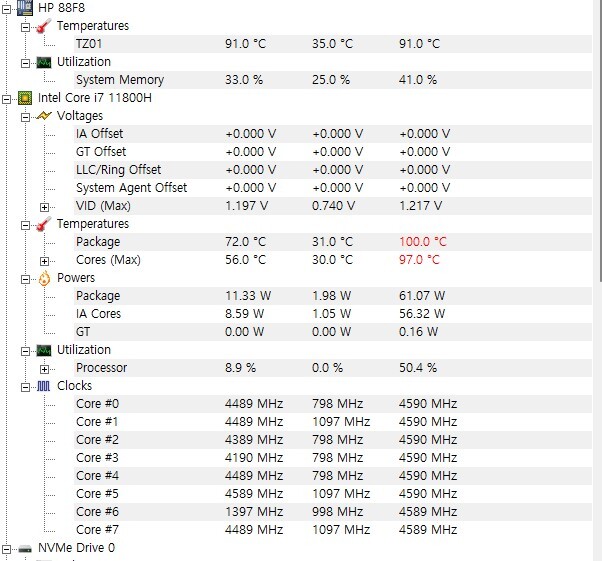The height and width of the screenshot is (561, 602).
Task: Click the HP 88F8 motherboard icon
Action: tap(24, 7)
